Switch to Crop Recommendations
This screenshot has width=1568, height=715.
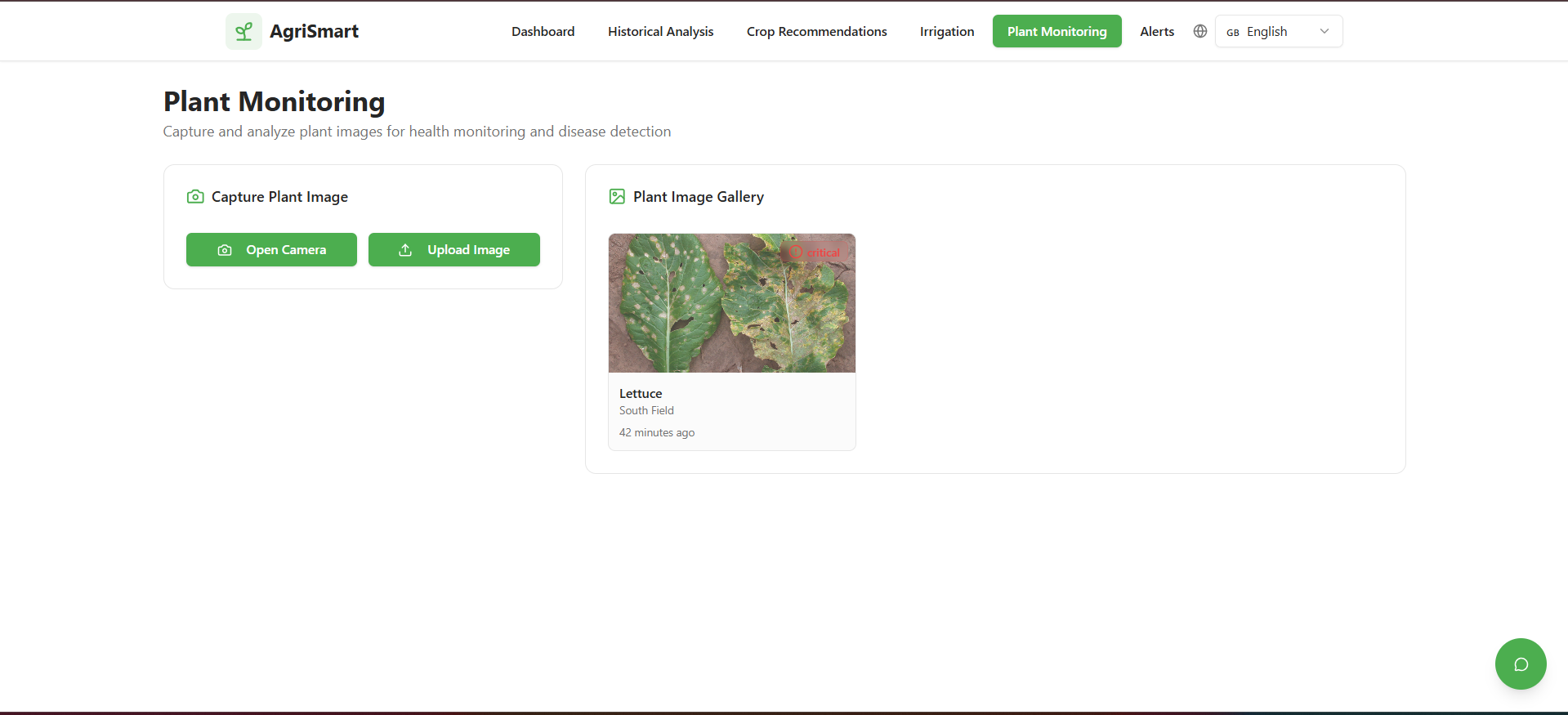coord(816,31)
